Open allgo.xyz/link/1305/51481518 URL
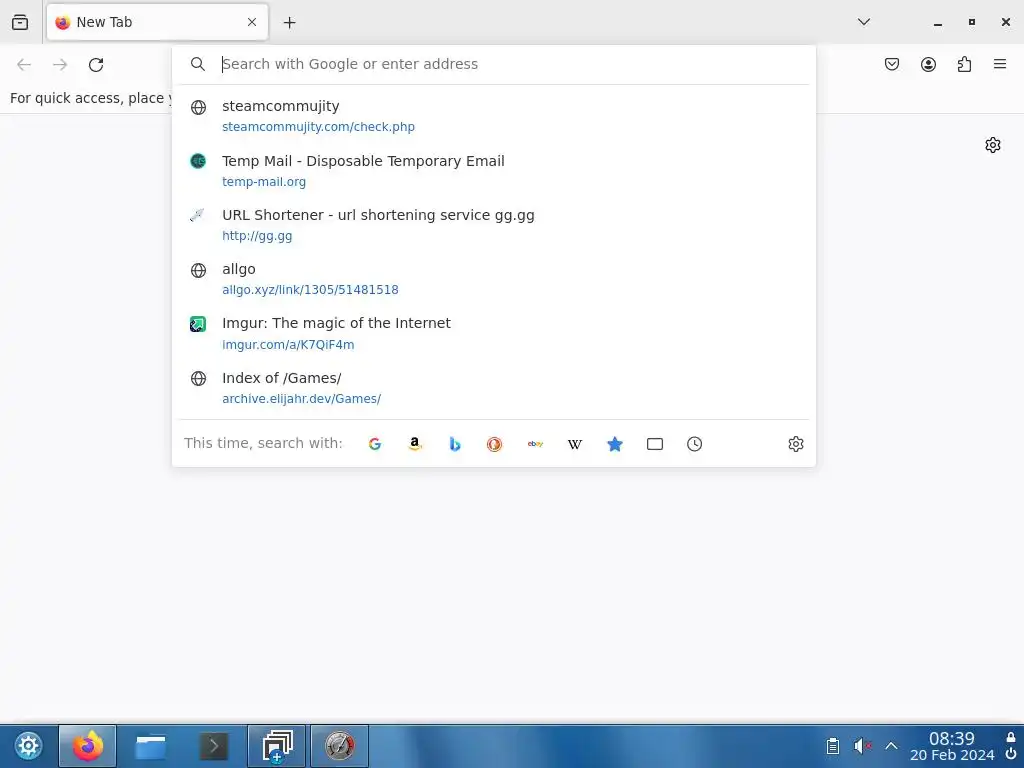The width and height of the screenshot is (1024, 768). pyautogui.click(x=310, y=290)
